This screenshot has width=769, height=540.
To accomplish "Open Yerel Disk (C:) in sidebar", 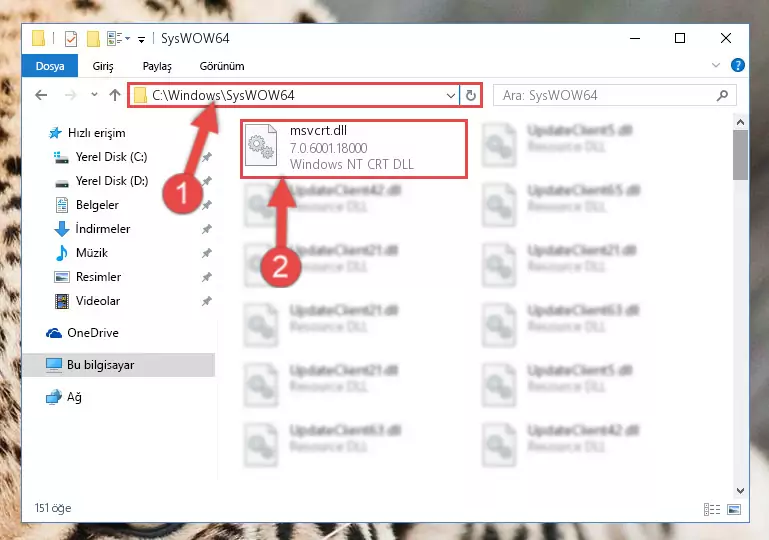I will [x=111, y=157].
